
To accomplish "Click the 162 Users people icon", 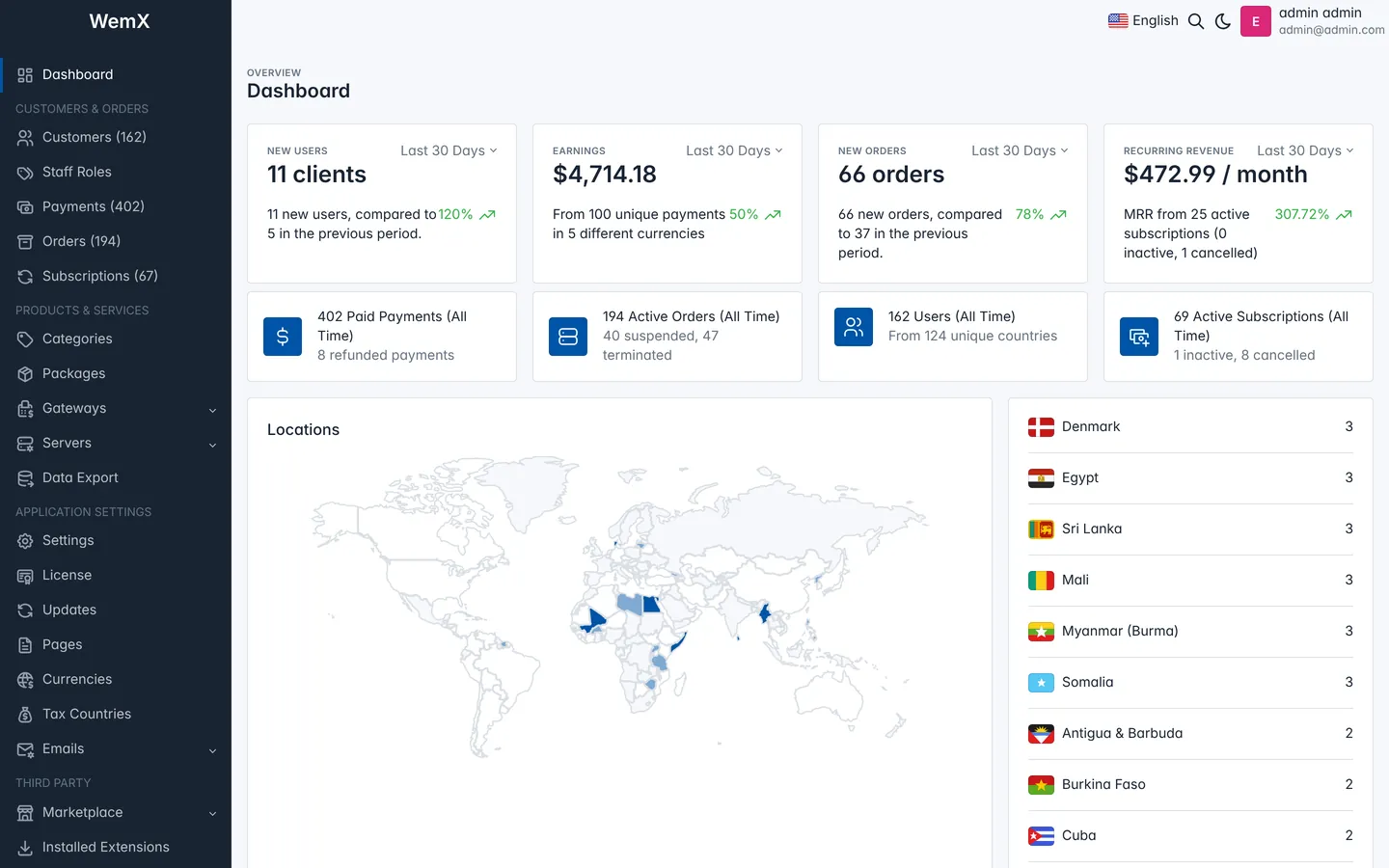I will 854,327.
